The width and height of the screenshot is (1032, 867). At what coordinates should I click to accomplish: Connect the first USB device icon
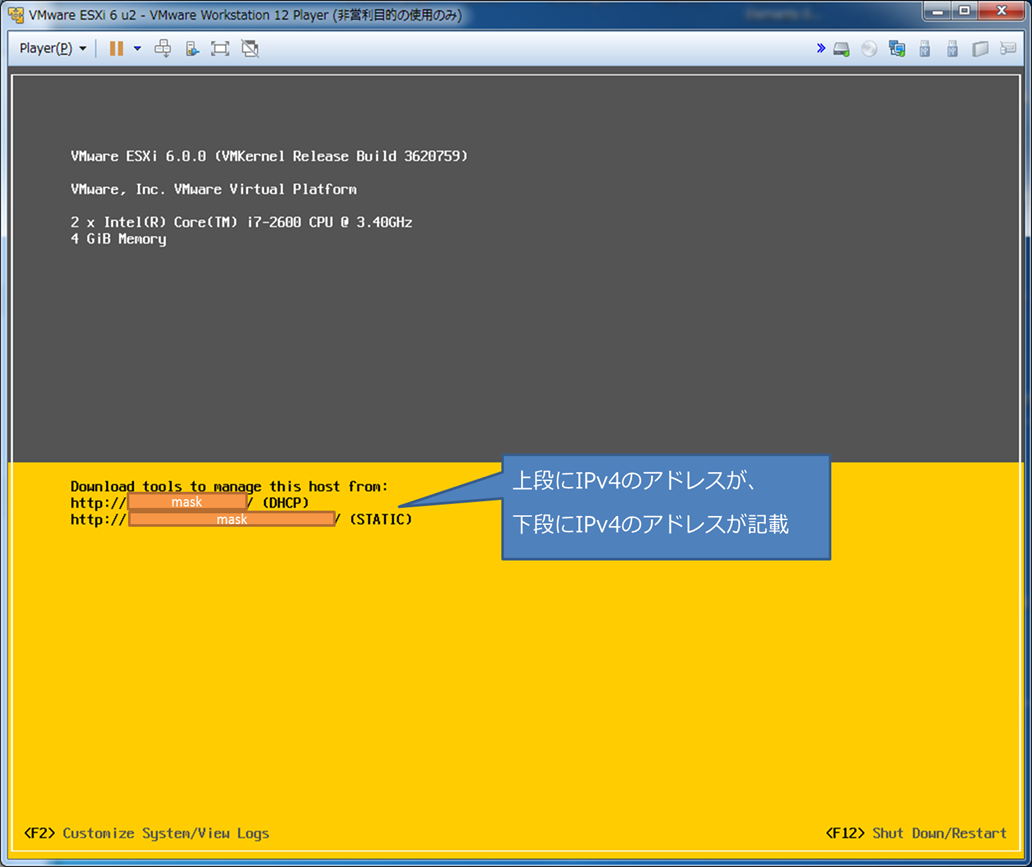(925, 48)
